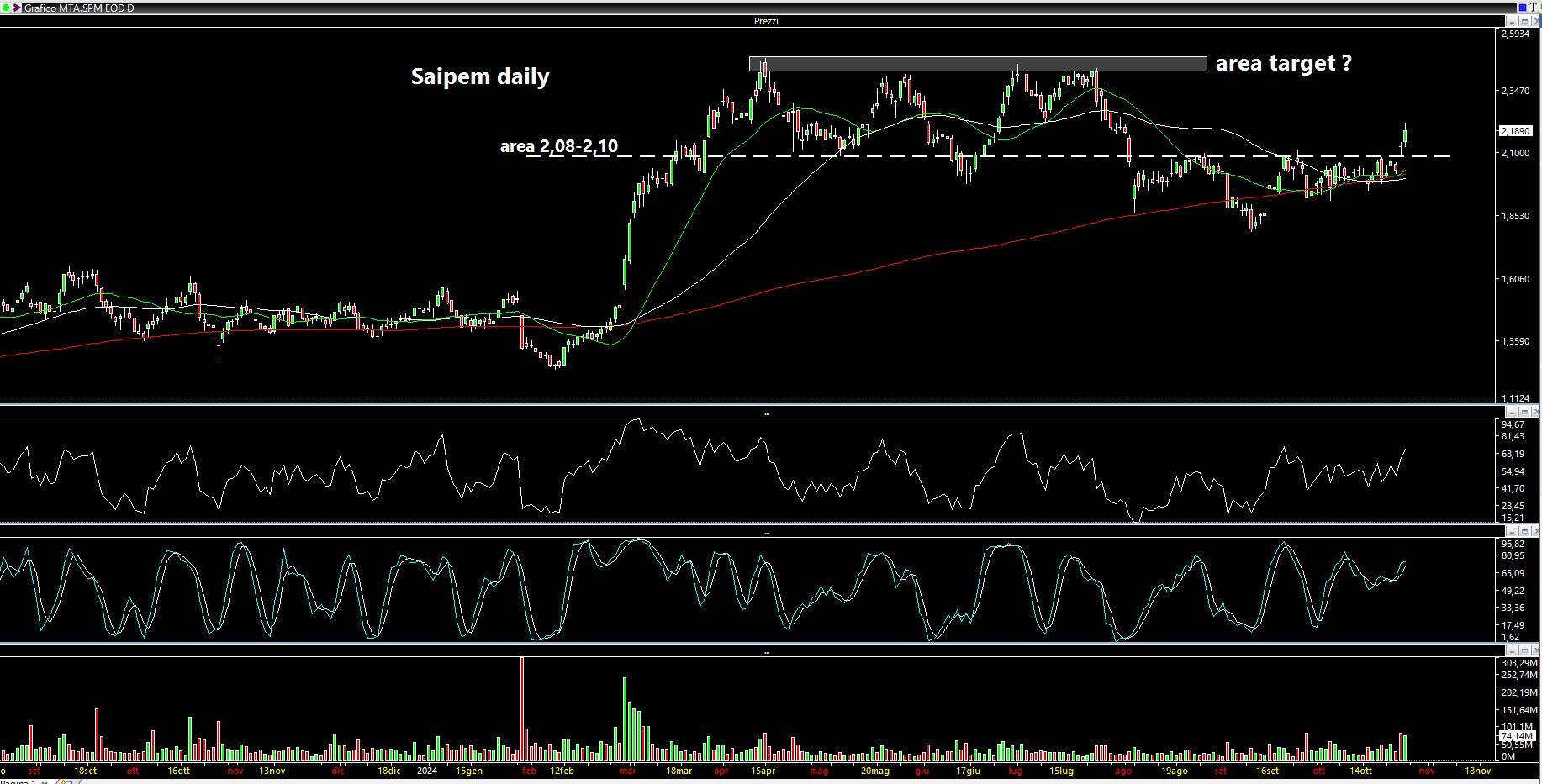Click the RSI panel header dots handle
This screenshot has height=784, width=1542.
(x=766, y=414)
